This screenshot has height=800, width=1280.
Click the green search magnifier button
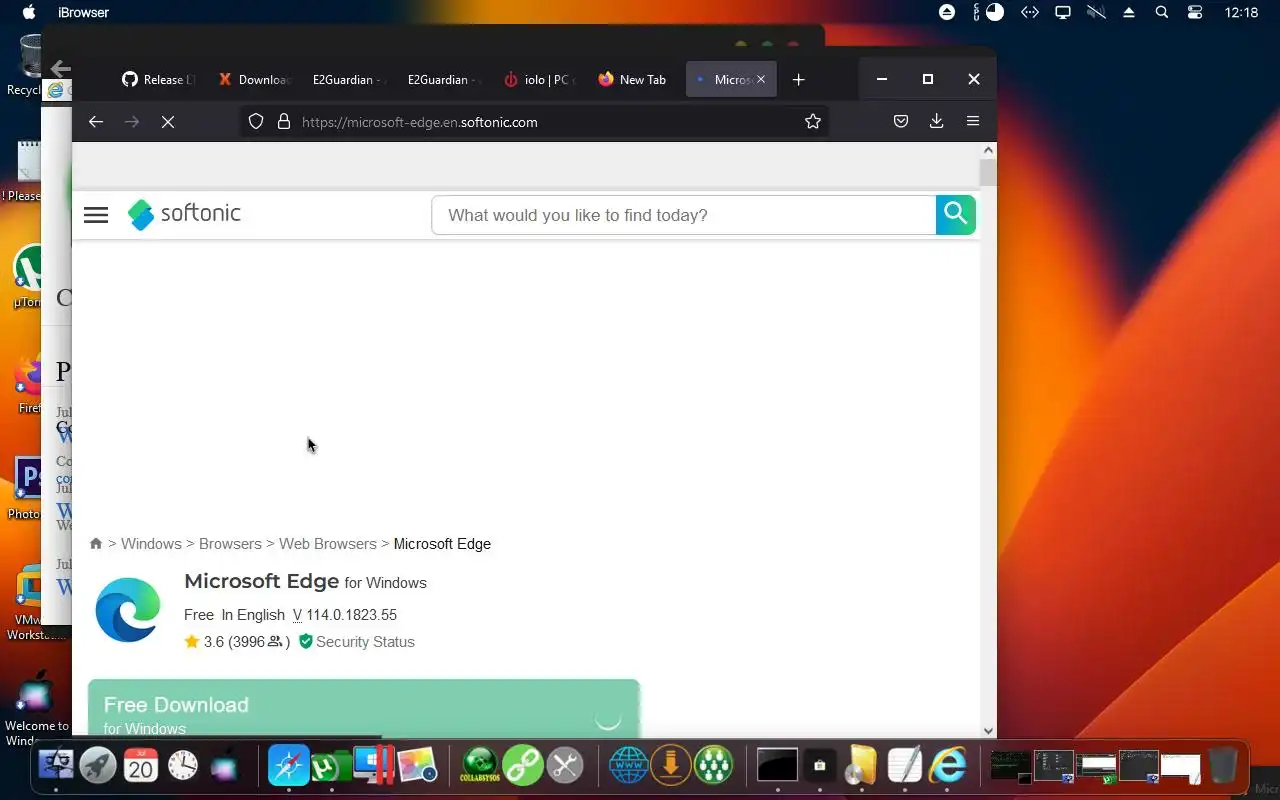(955, 215)
